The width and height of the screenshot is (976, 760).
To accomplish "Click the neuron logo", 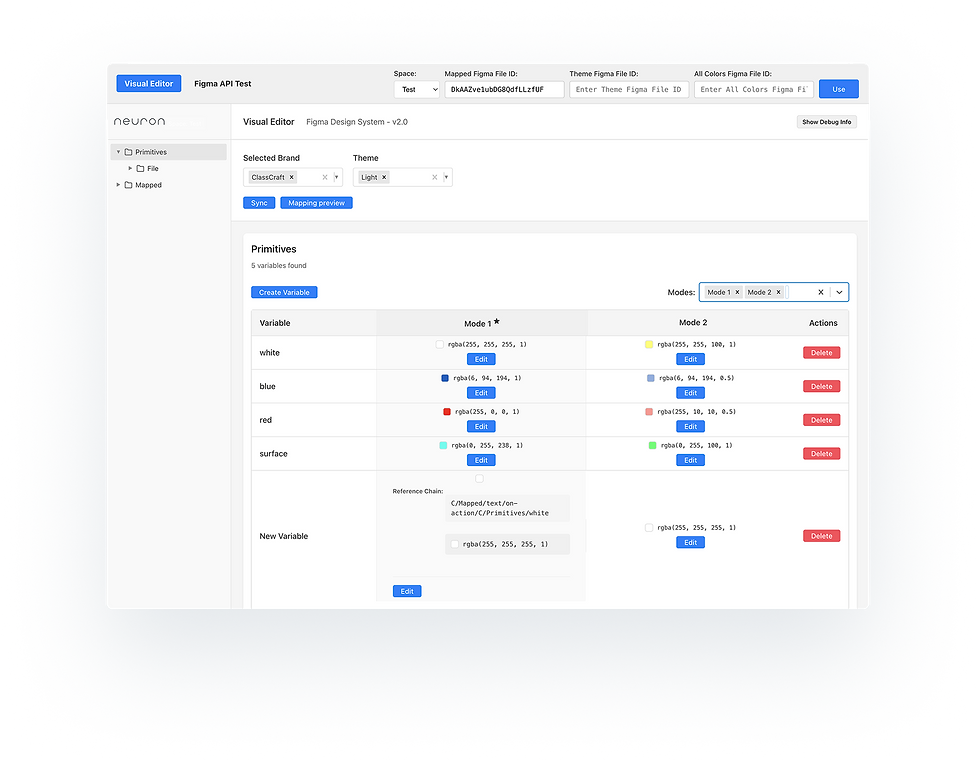I will tap(139, 121).
